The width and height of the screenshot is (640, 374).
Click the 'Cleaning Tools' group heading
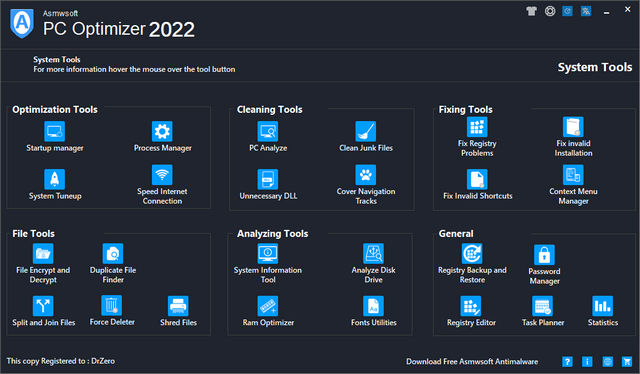click(x=269, y=109)
